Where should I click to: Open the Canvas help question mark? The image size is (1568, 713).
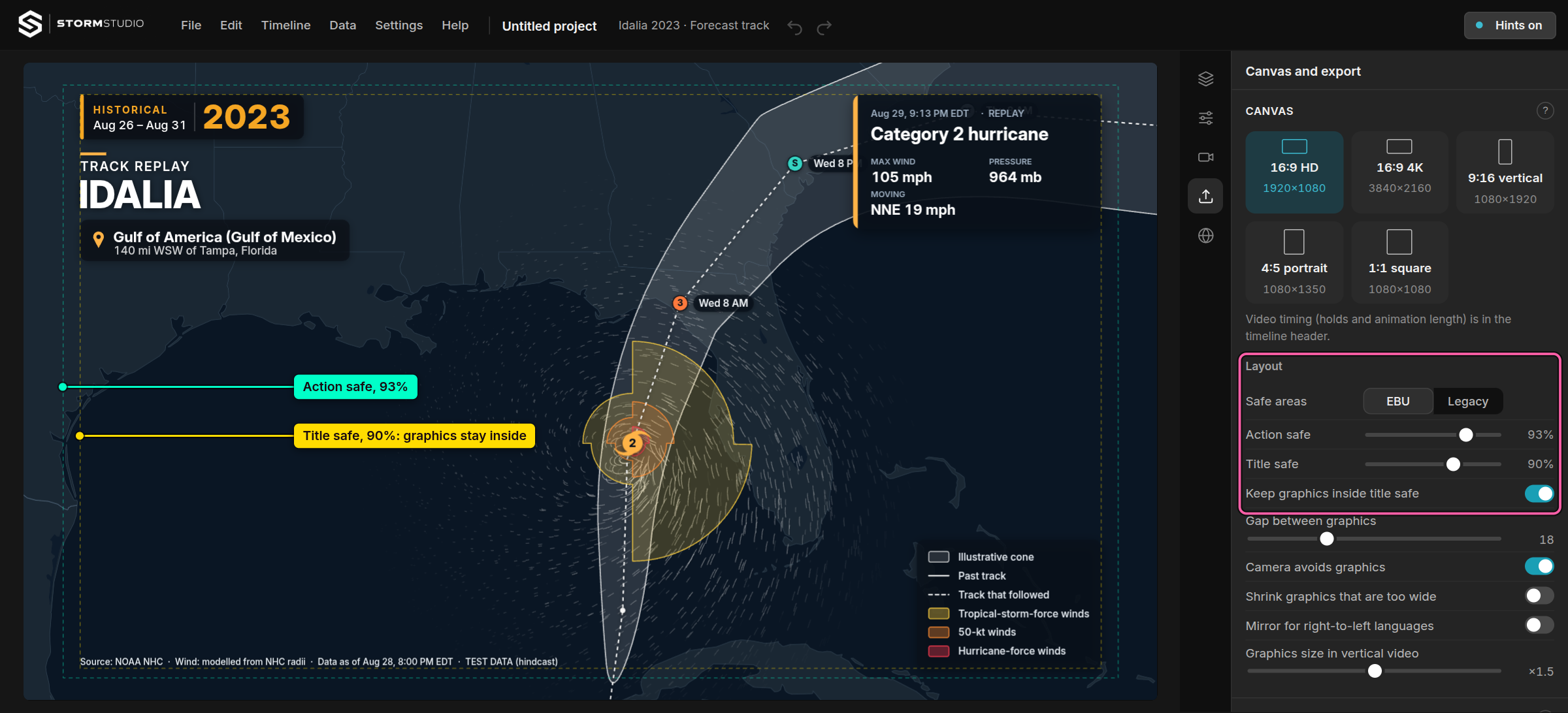point(1544,110)
